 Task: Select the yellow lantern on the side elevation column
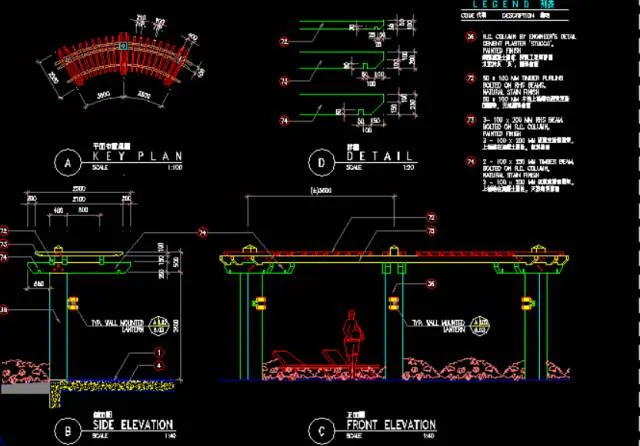coord(73,303)
